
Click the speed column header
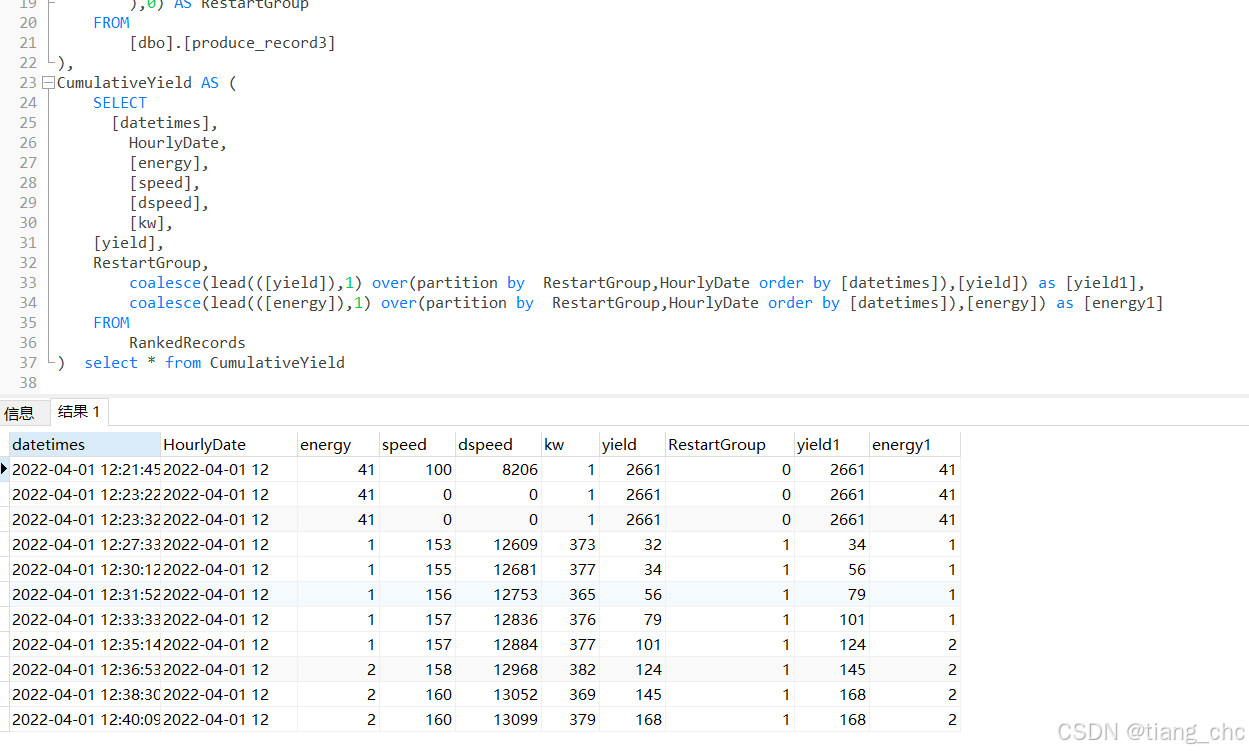pyautogui.click(x=417, y=445)
